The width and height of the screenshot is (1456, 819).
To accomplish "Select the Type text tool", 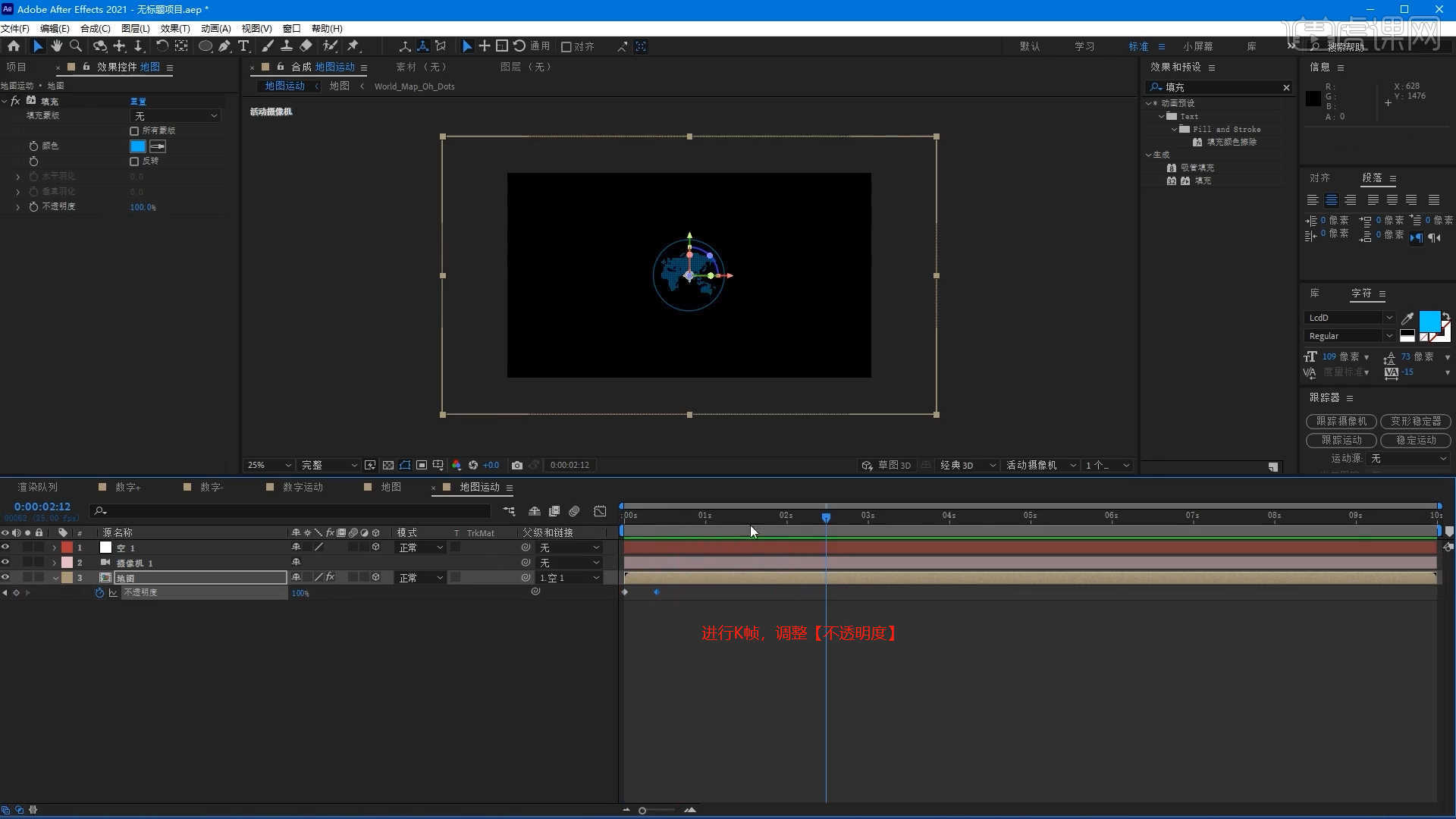I will pyautogui.click(x=243, y=46).
